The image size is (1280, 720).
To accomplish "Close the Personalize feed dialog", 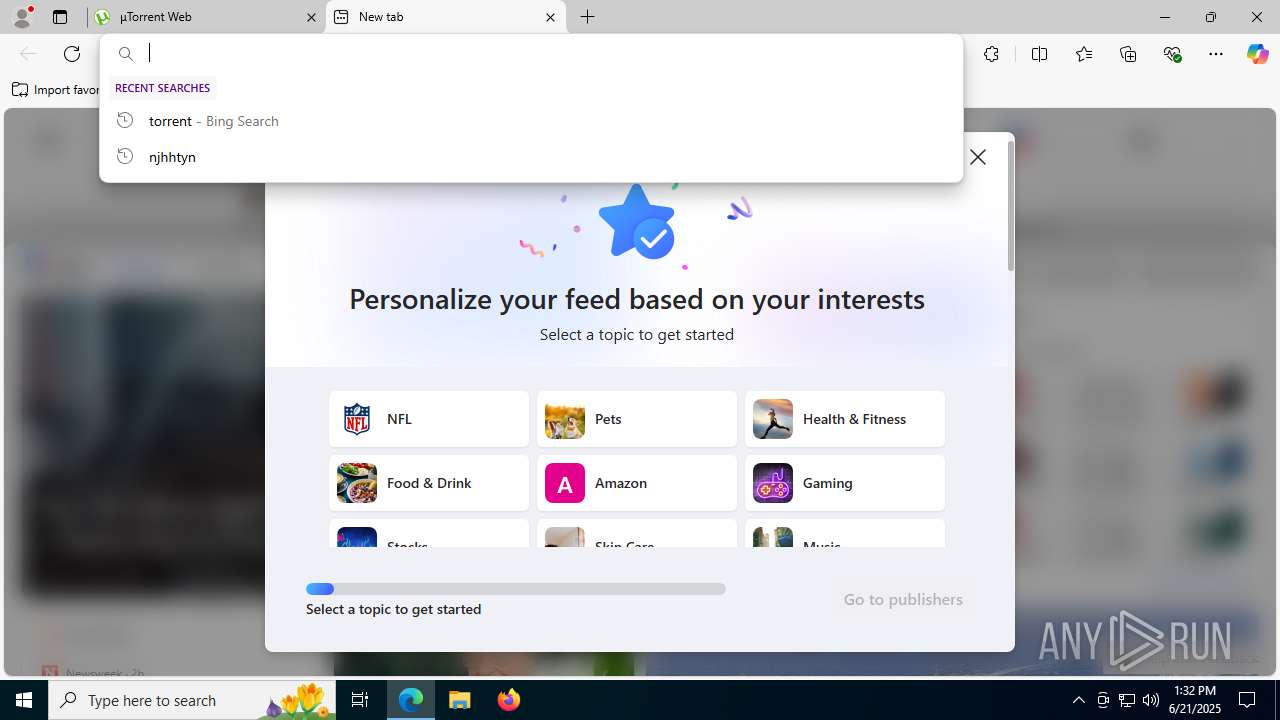I will click(978, 157).
